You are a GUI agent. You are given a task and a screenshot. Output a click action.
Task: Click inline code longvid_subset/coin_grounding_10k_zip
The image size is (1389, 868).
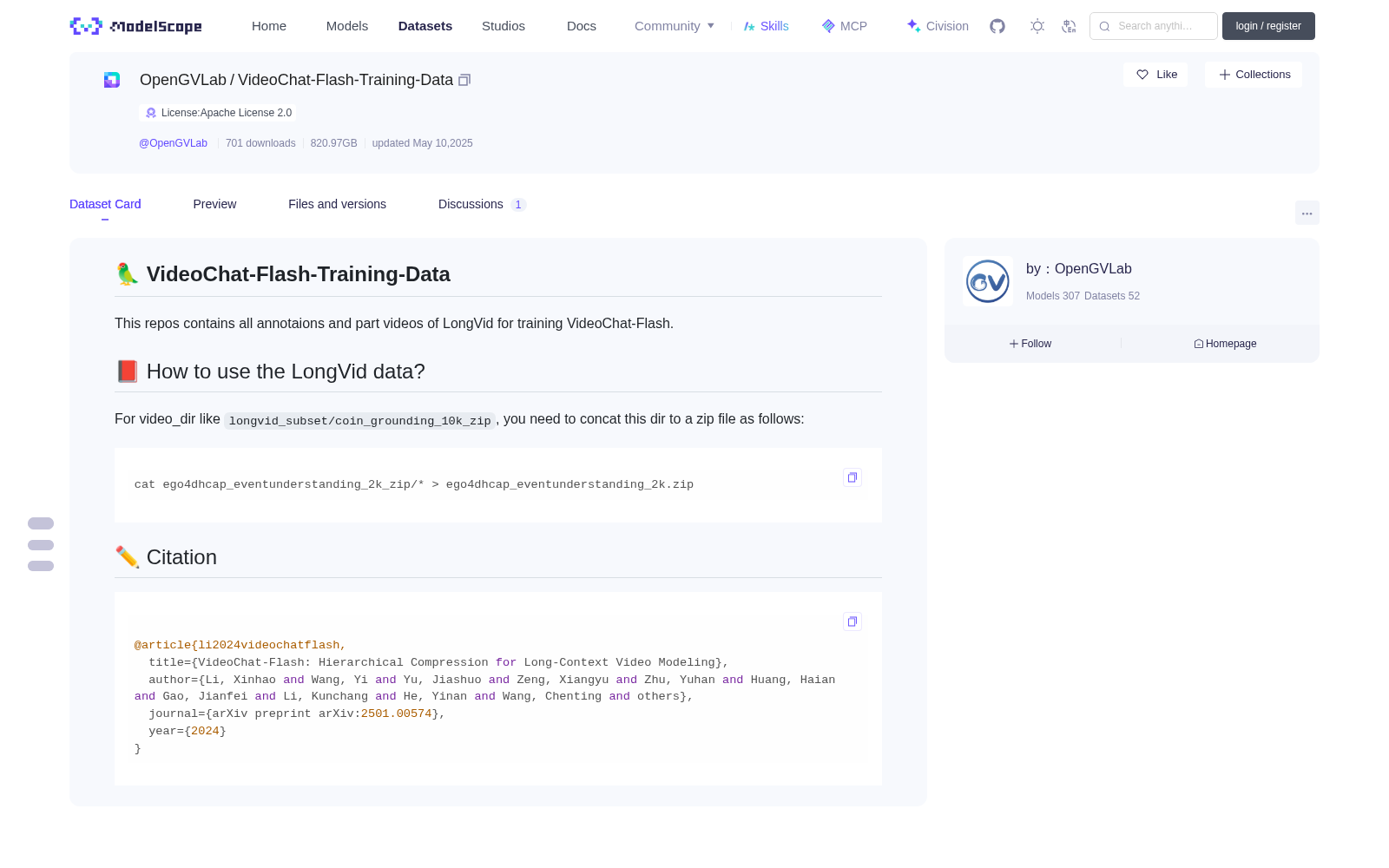pyautogui.click(x=360, y=421)
